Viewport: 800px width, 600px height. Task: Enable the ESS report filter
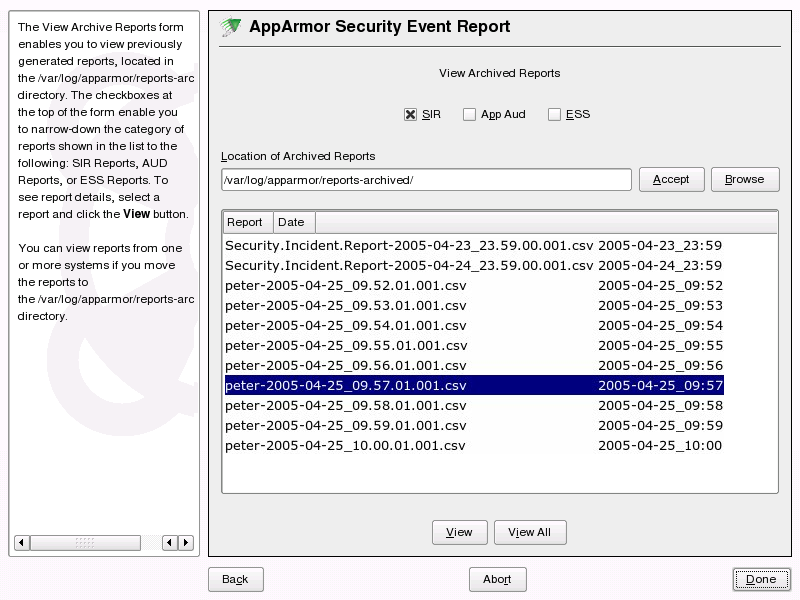pos(554,114)
